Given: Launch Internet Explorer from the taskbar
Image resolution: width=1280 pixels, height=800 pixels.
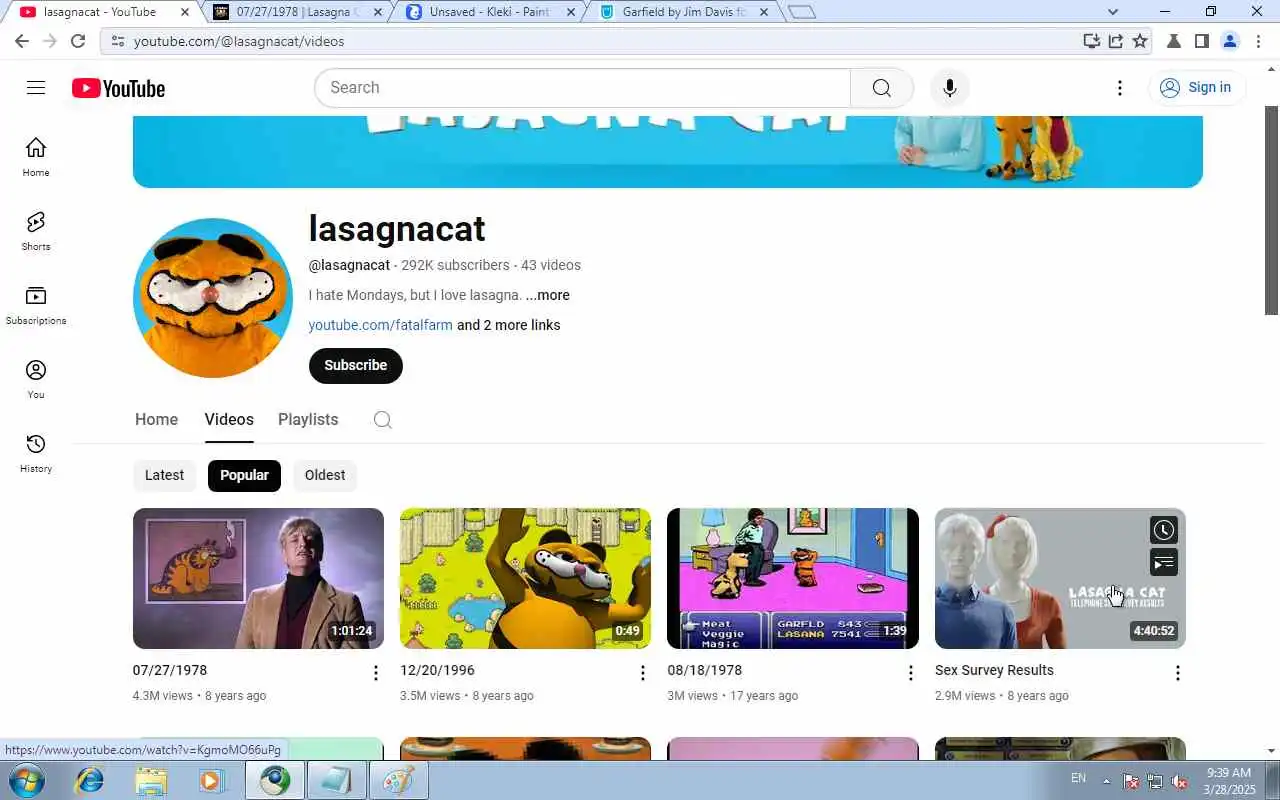Looking at the screenshot, I should tap(90, 780).
